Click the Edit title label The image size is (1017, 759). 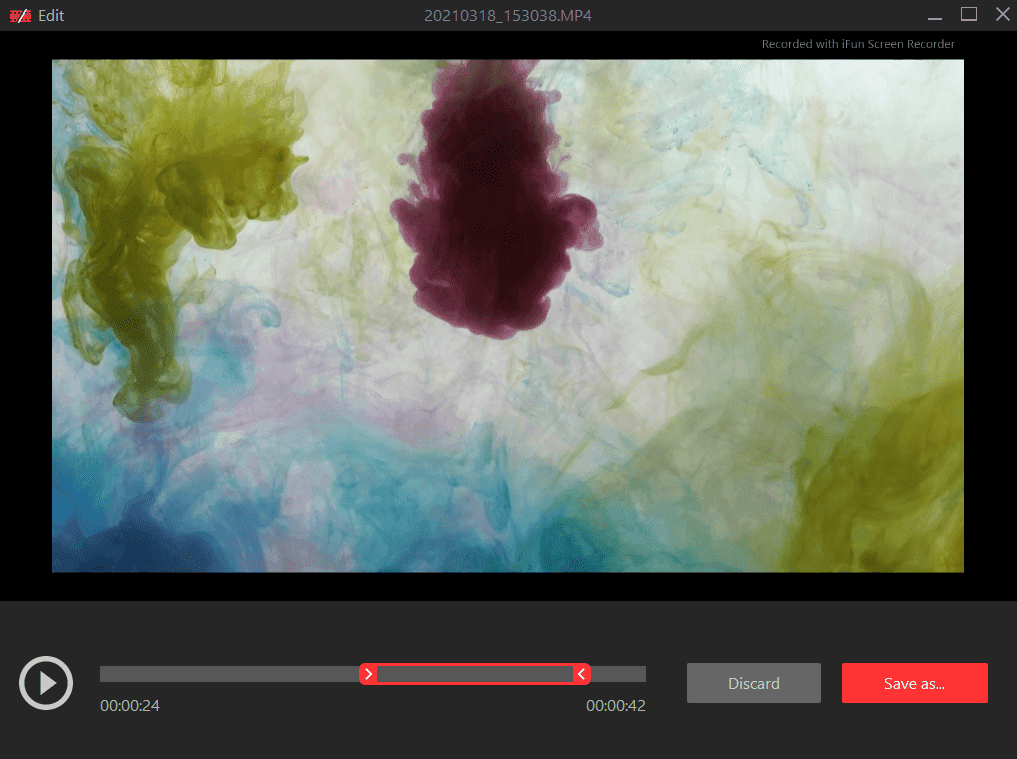tap(52, 16)
